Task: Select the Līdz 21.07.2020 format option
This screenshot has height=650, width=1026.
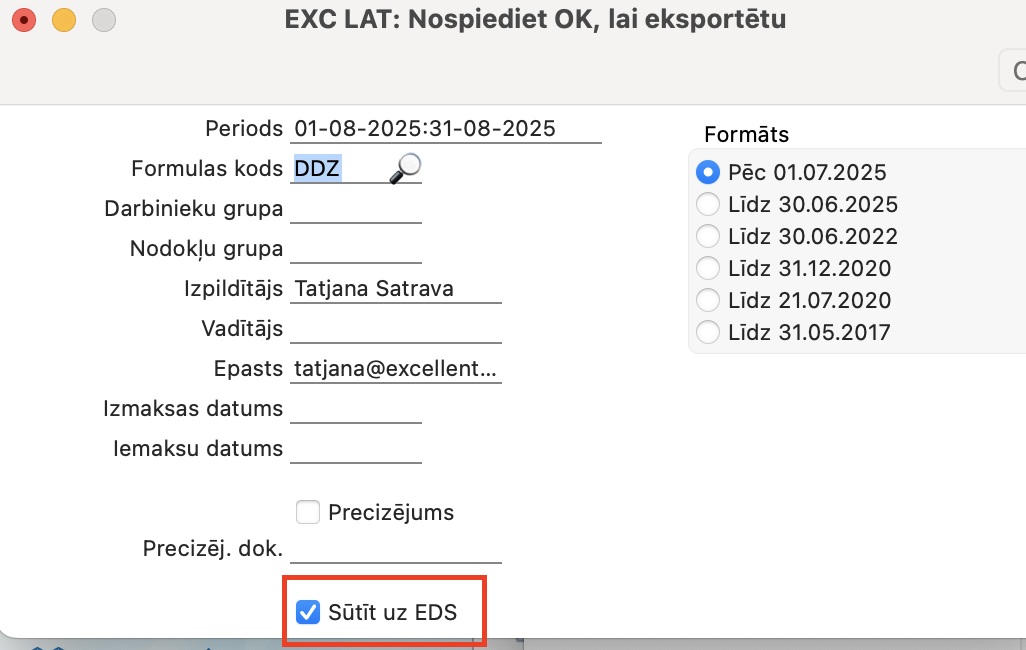Action: [x=708, y=300]
